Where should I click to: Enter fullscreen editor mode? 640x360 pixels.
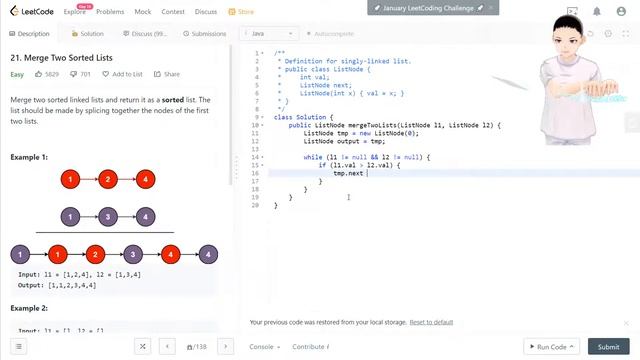pyautogui.click(x=626, y=34)
